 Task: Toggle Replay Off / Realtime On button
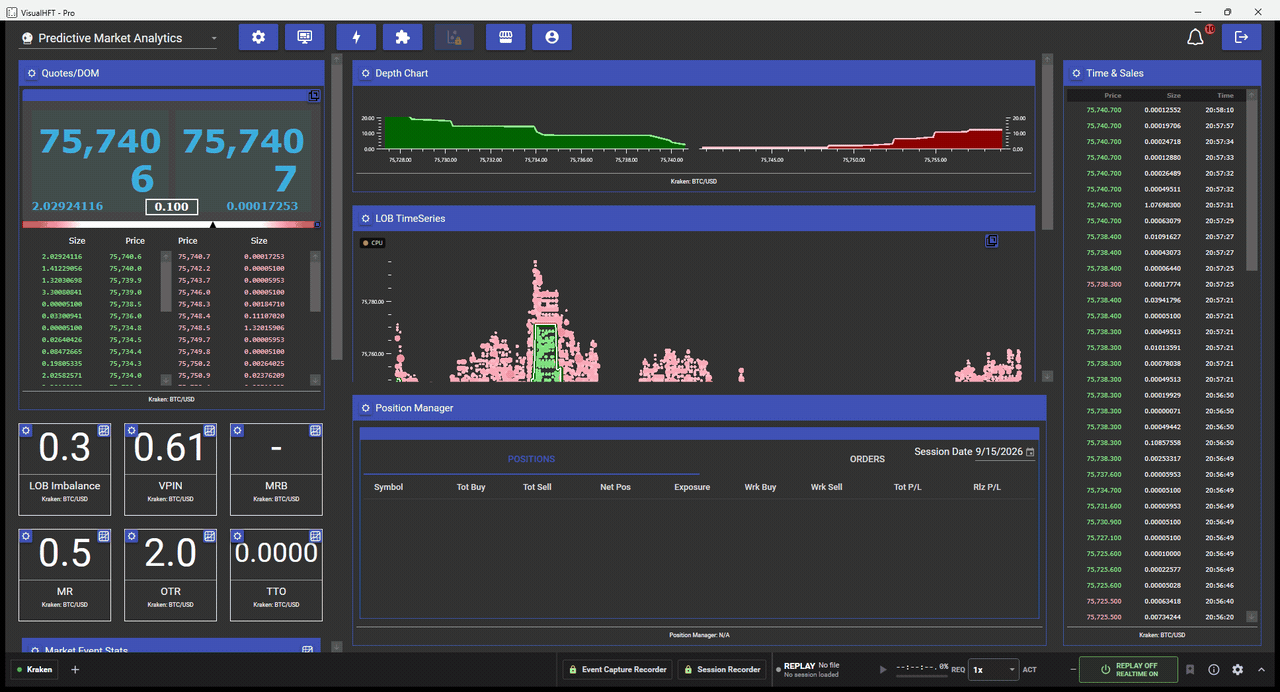(1128, 670)
